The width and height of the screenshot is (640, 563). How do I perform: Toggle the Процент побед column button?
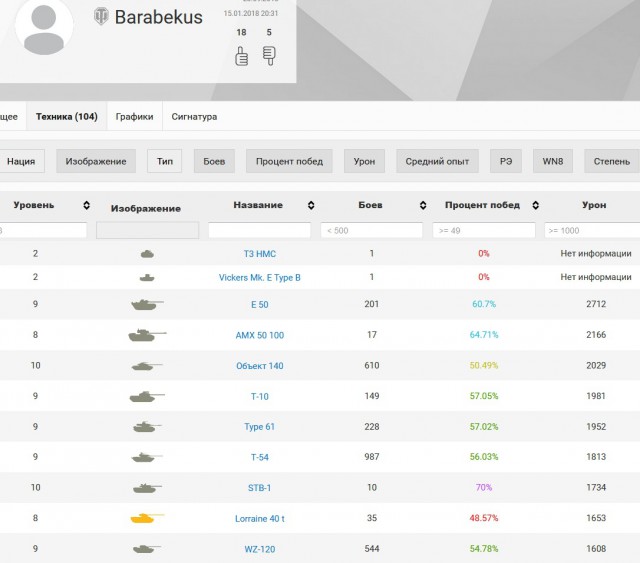[289, 161]
